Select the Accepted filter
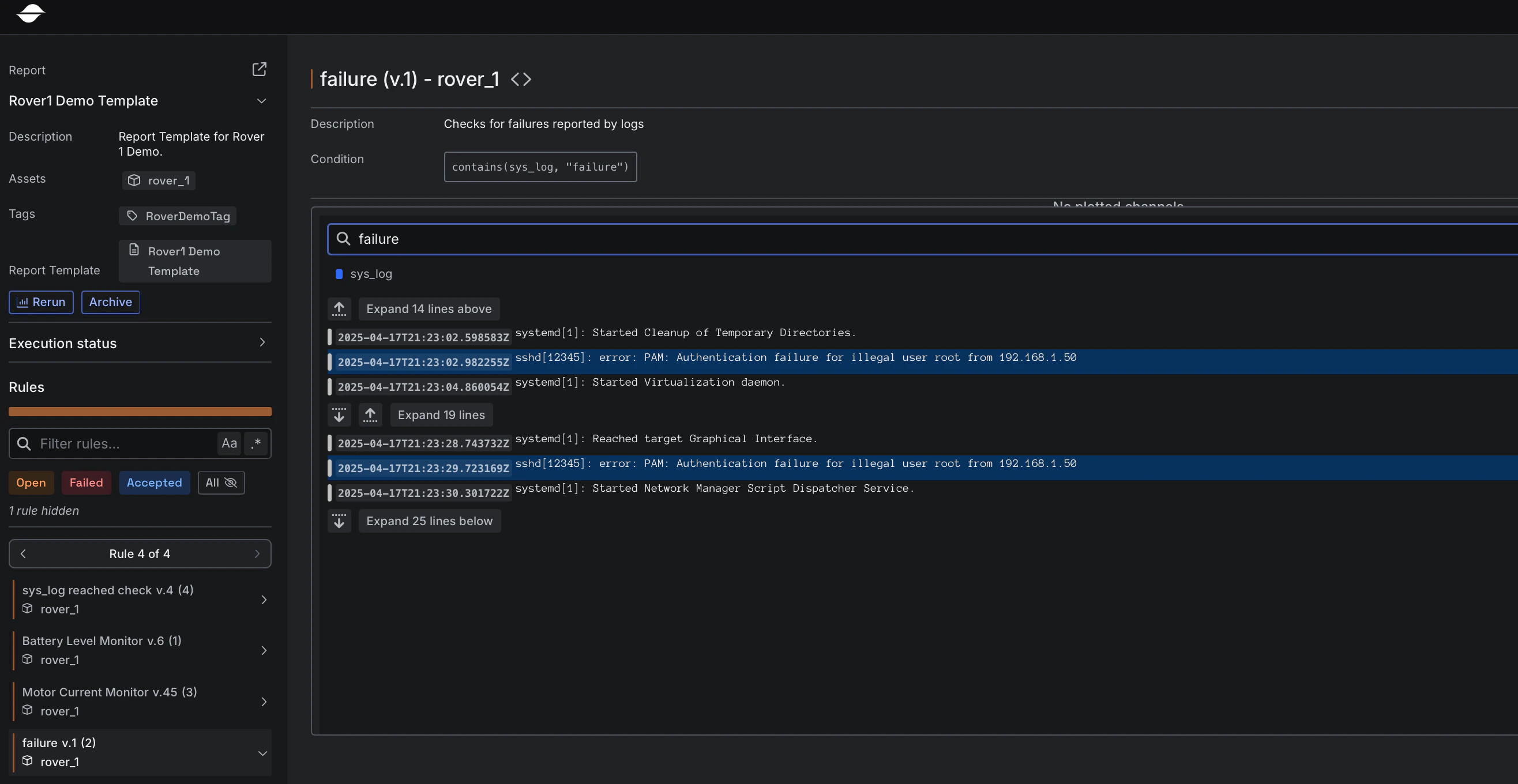The height and width of the screenshot is (784, 1518). (154, 483)
